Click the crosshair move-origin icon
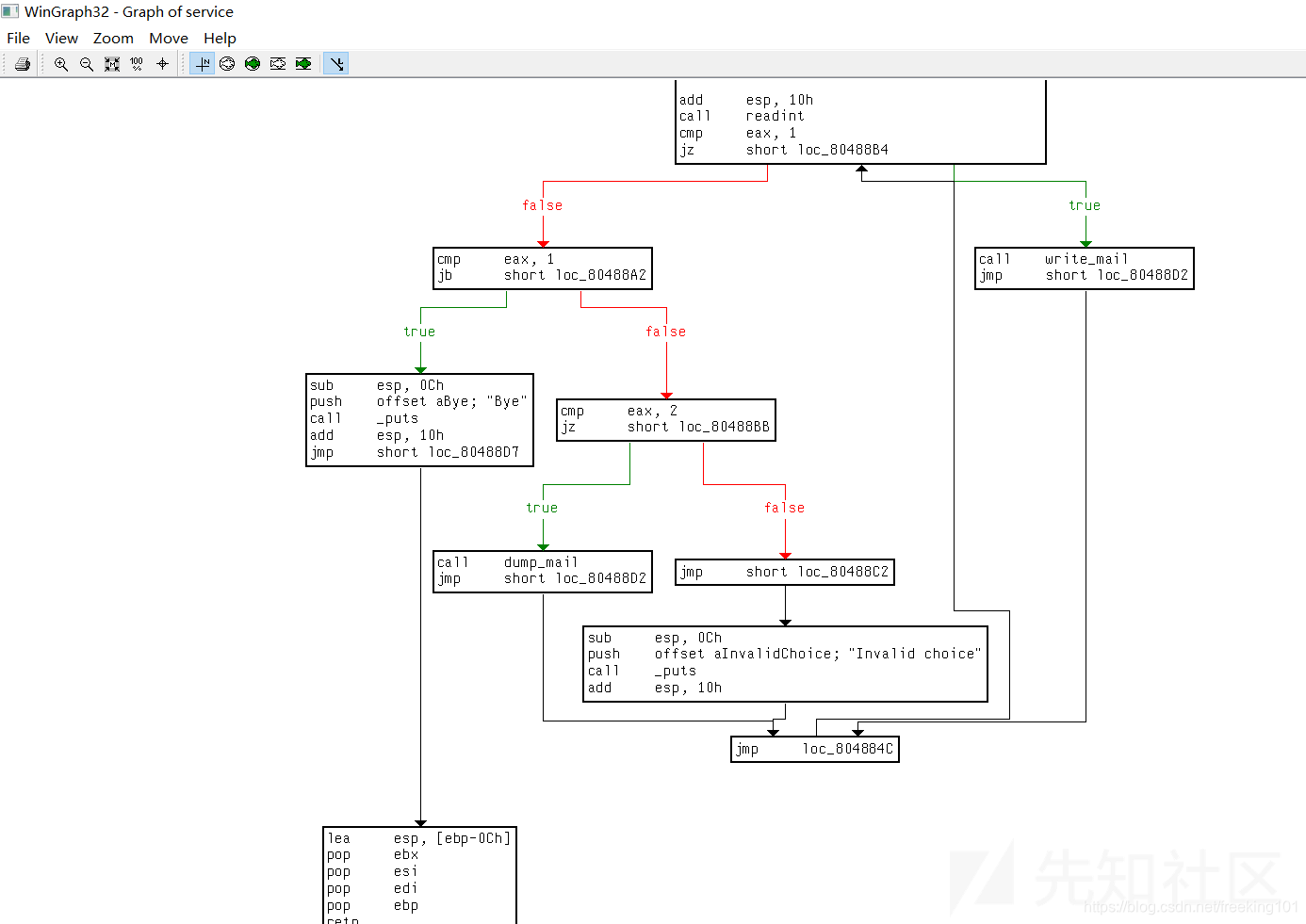 point(162,64)
